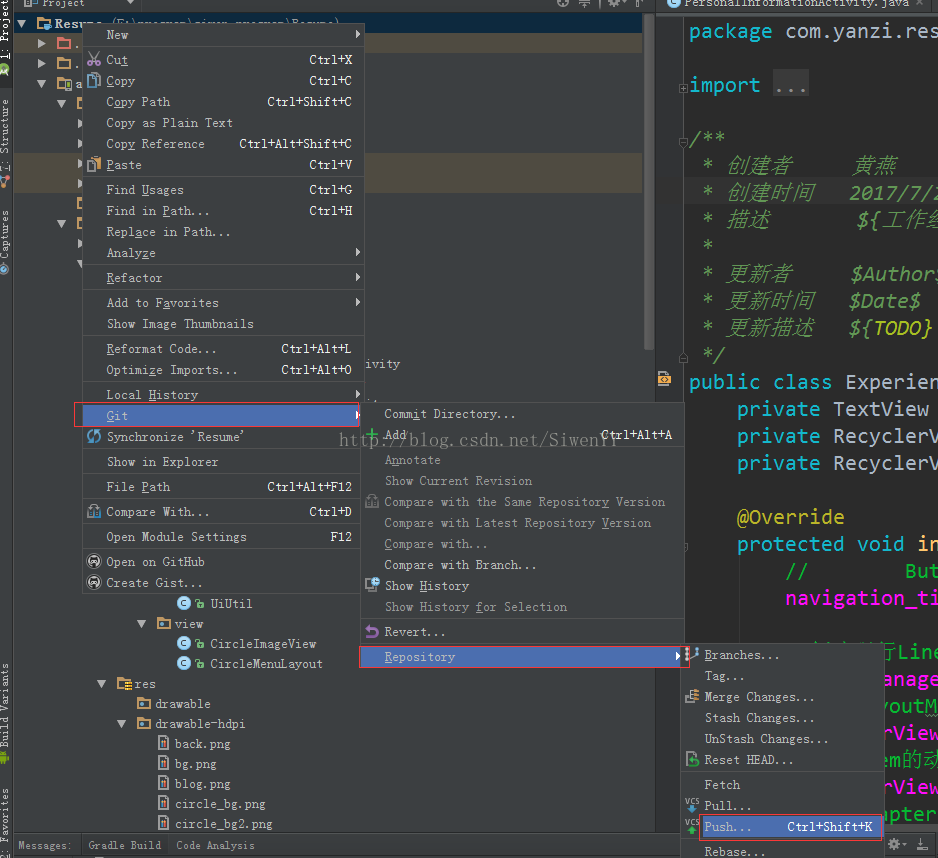Screen dimensions: 938x858
Task: Select Rebase... menu item
Action: (782, 851)
